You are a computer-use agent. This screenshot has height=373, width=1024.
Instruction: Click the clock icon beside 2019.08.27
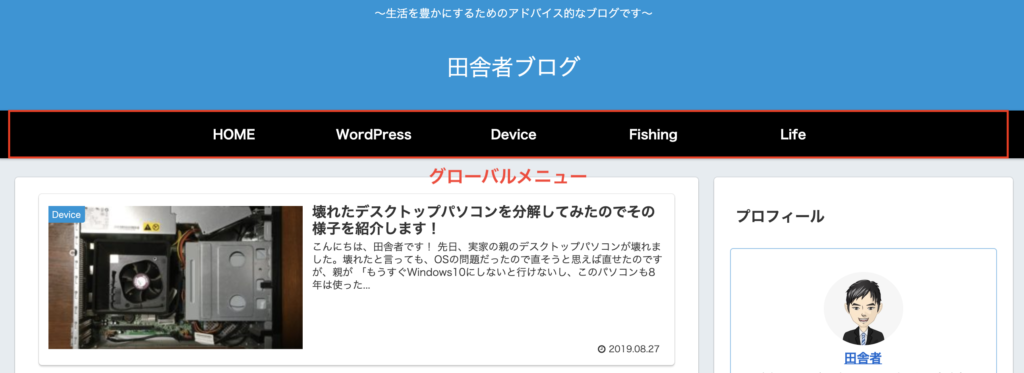click(x=601, y=349)
